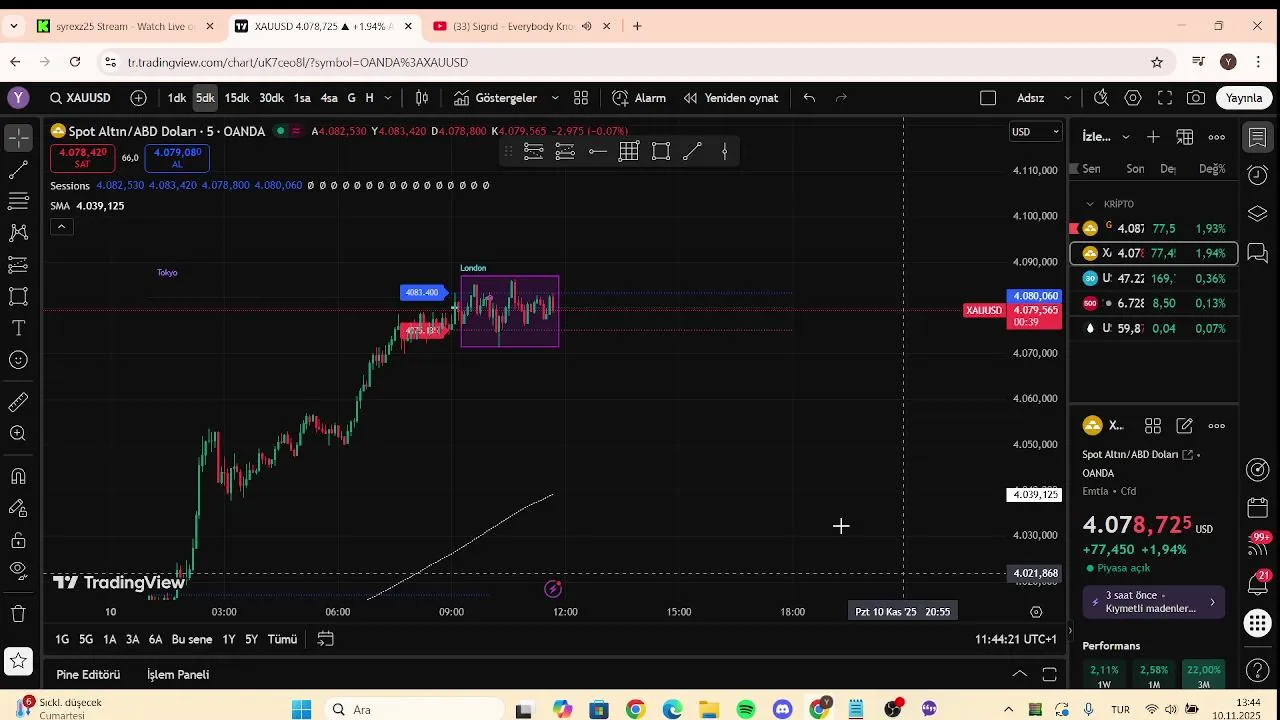Toggle magnet mode in drawing toolbar
The height and width of the screenshot is (720, 1280).
coord(18,476)
